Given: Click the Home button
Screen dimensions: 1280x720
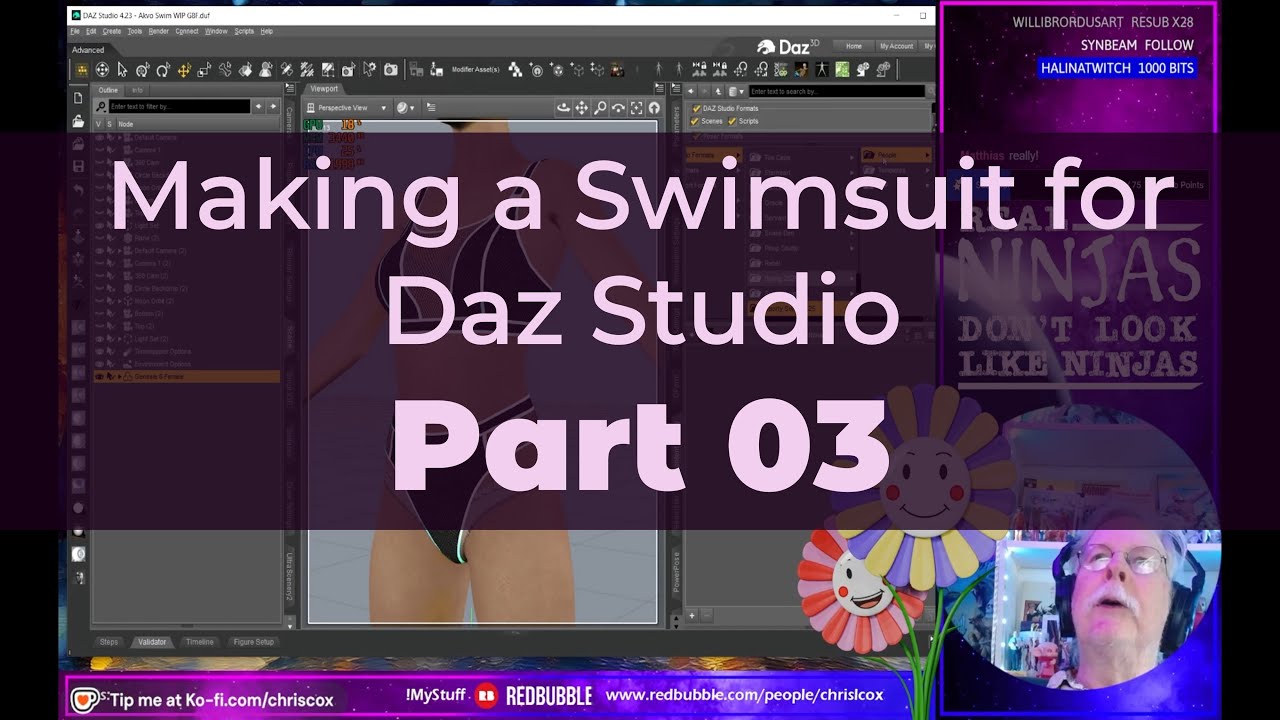Looking at the screenshot, I should (x=854, y=46).
